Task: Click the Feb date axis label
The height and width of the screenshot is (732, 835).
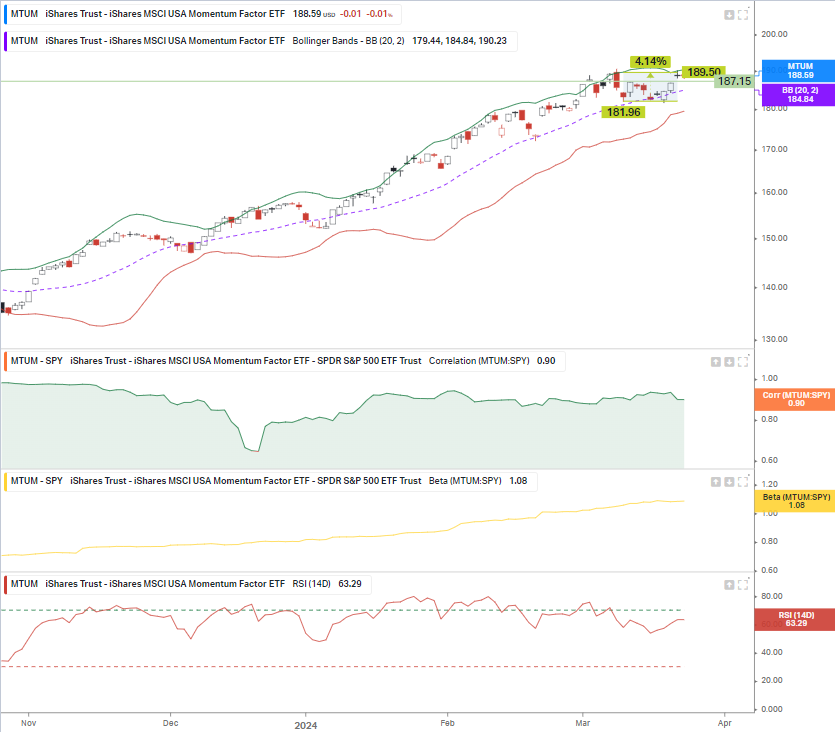Action: [447, 723]
